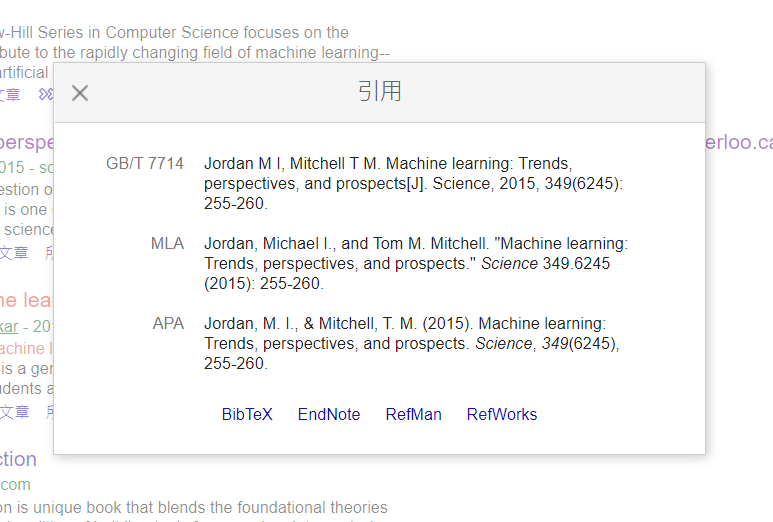Open the EndNote export link
773x522 pixels.
tap(329, 414)
